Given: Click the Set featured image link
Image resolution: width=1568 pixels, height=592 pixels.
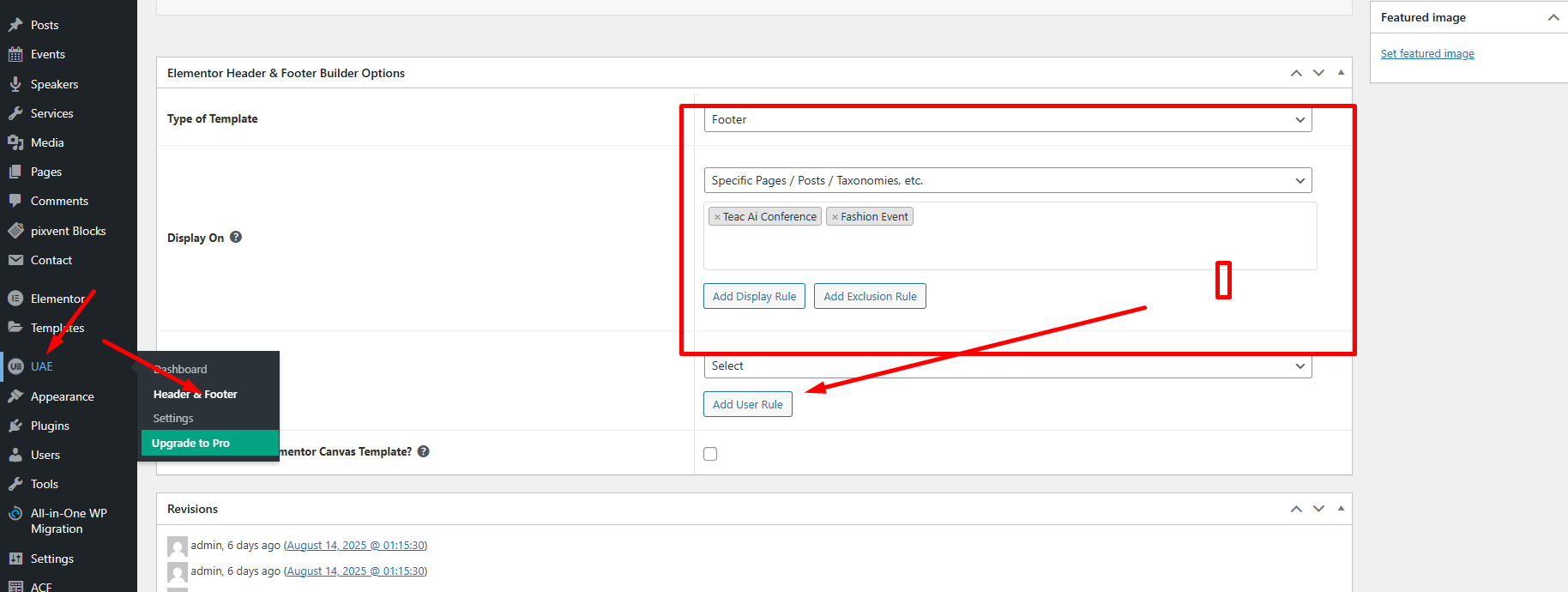Looking at the screenshot, I should pos(1427,54).
